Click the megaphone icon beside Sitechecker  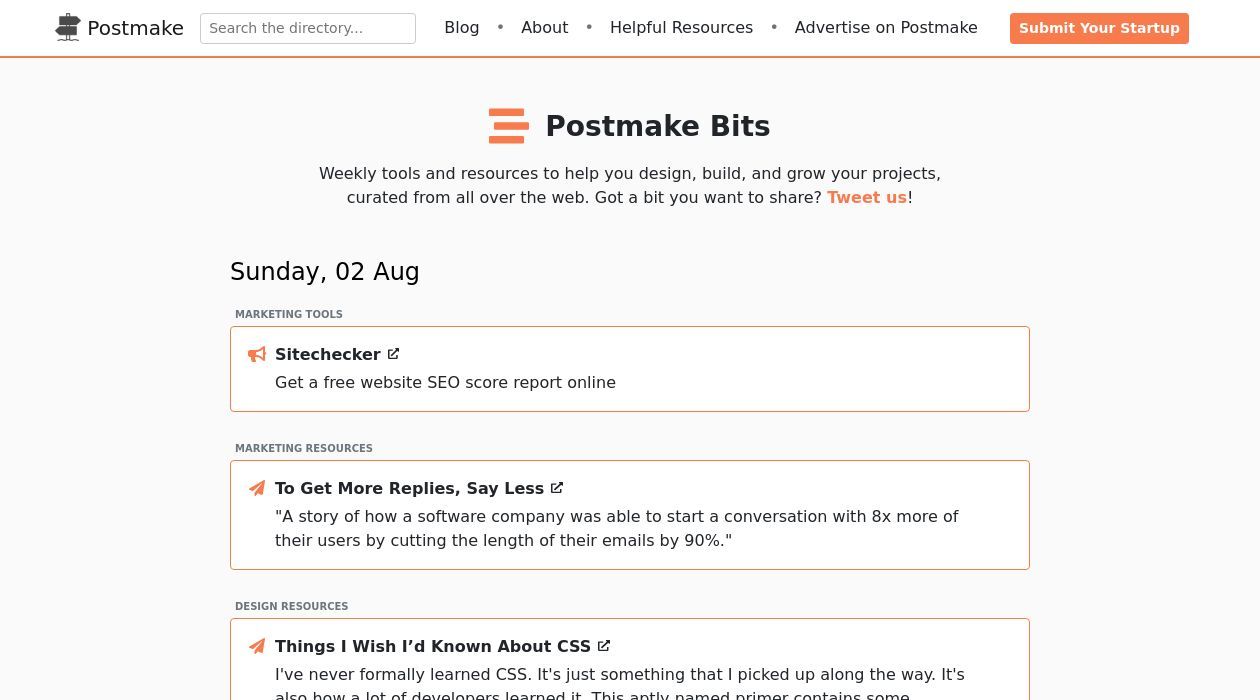coord(257,354)
